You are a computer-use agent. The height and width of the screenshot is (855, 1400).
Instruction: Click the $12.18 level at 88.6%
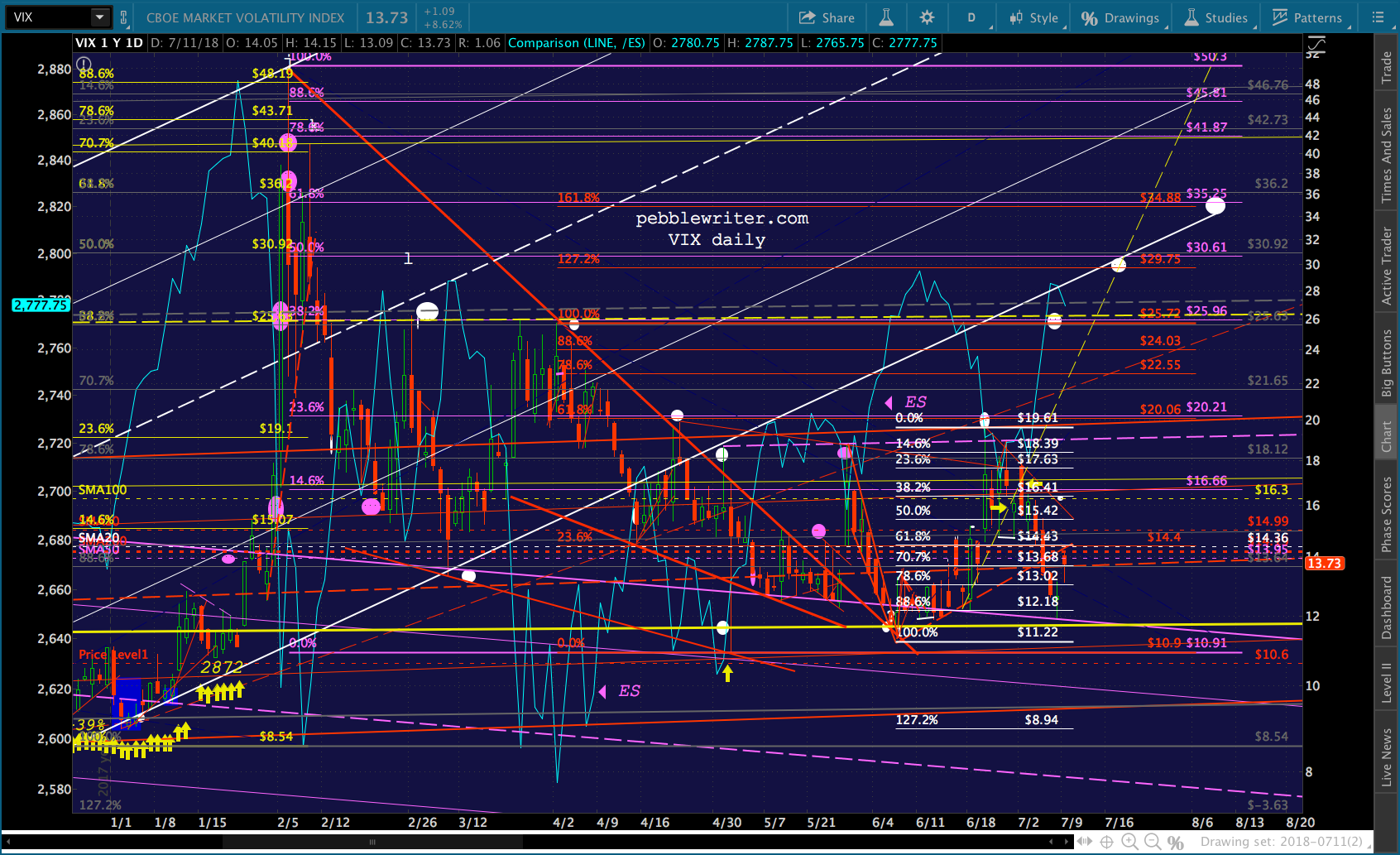tap(1038, 602)
